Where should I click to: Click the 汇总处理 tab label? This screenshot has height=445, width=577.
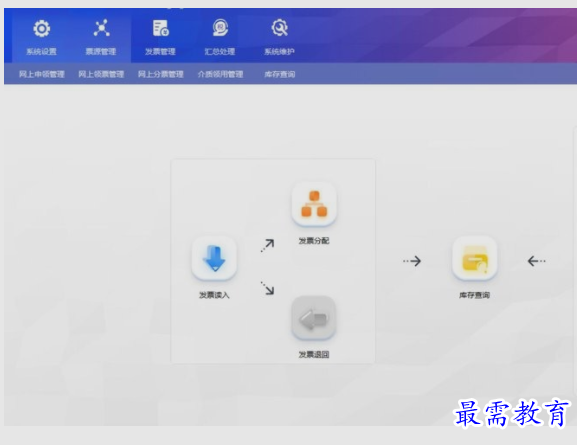220,52
